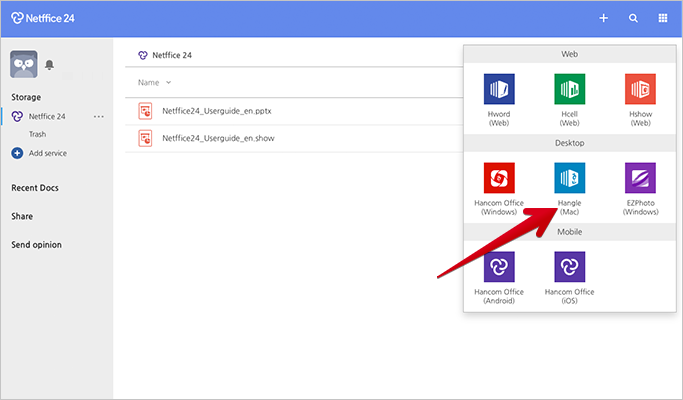Click the pptx file icon for Netffice24_Userguide_en.pptx
The height and width of the screenshot is (400, 683).
point(145,111)
